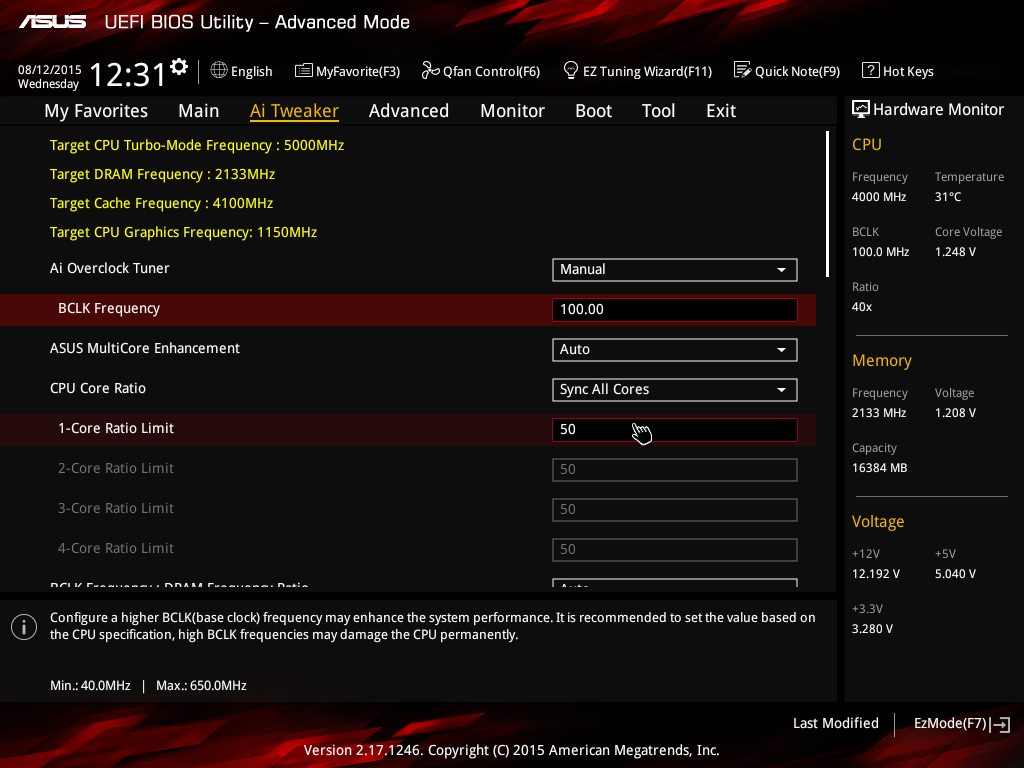This screenshot has height=768, width=1024.
Task: Open the Advanced tab
Action: [x=409, y=111]
